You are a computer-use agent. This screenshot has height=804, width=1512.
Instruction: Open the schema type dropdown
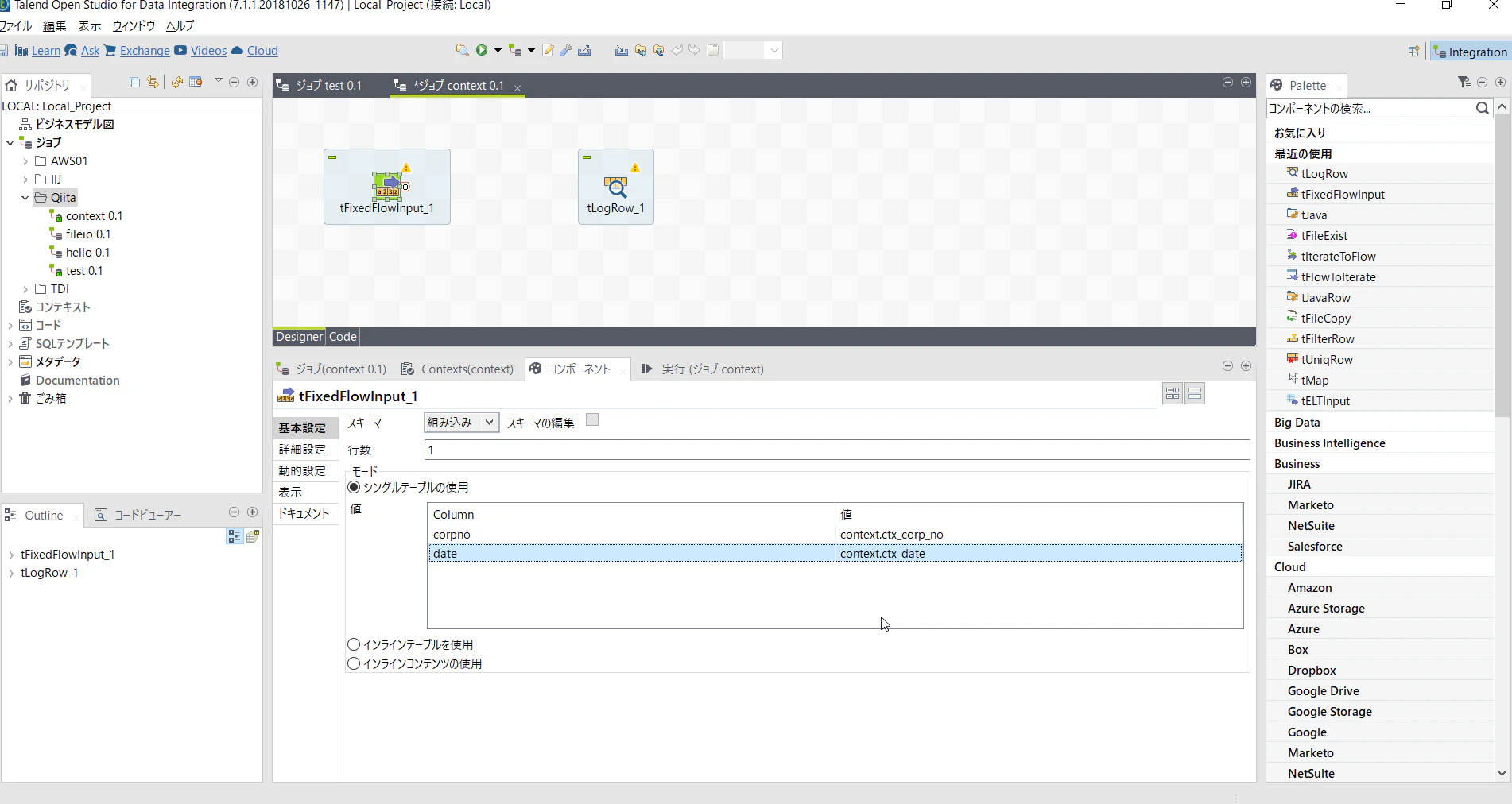pyautogui.click(x=461, y=423)
